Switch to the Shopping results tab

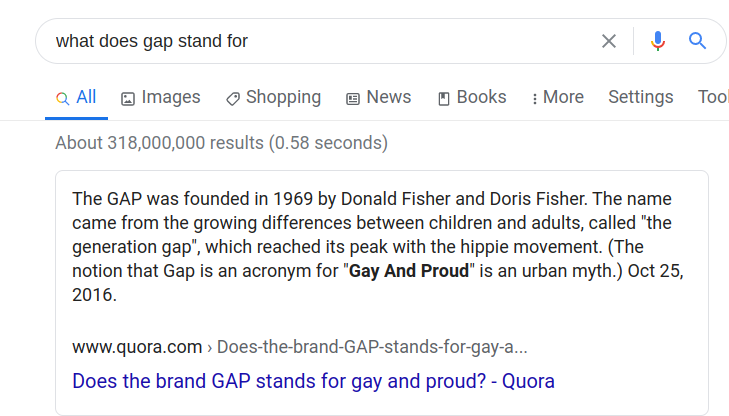click(273, 97)
